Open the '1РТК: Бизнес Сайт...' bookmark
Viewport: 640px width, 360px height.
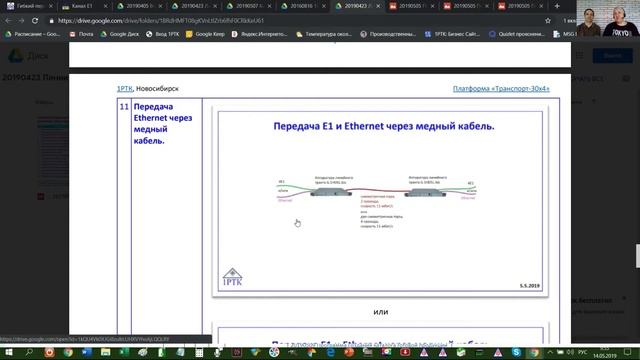(x=452, y=34)
